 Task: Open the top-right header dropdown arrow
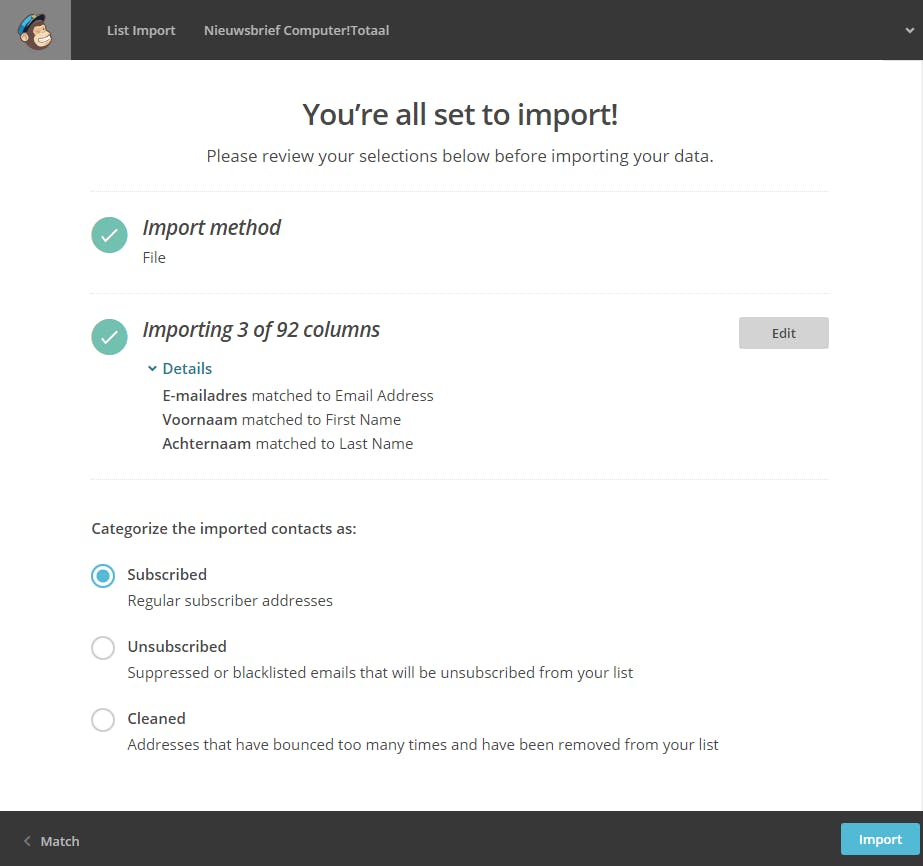[908, 30]
